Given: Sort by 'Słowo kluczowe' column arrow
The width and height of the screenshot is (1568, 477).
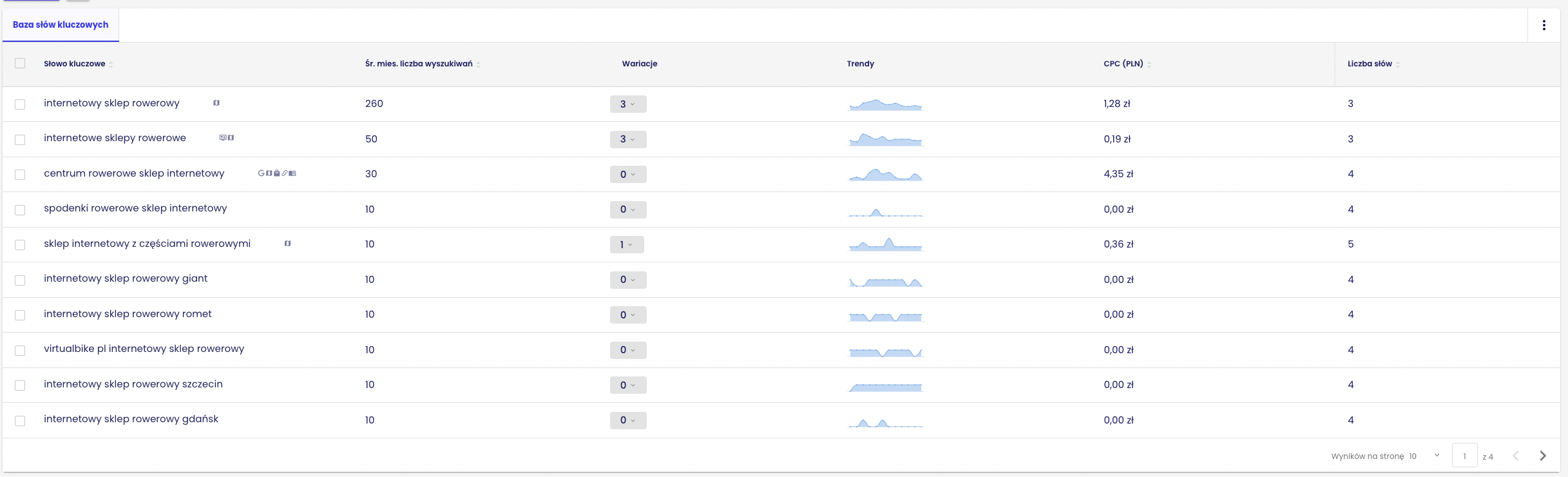Looking at the screenshot, I should pyautogui.click(x=111, y=64).
